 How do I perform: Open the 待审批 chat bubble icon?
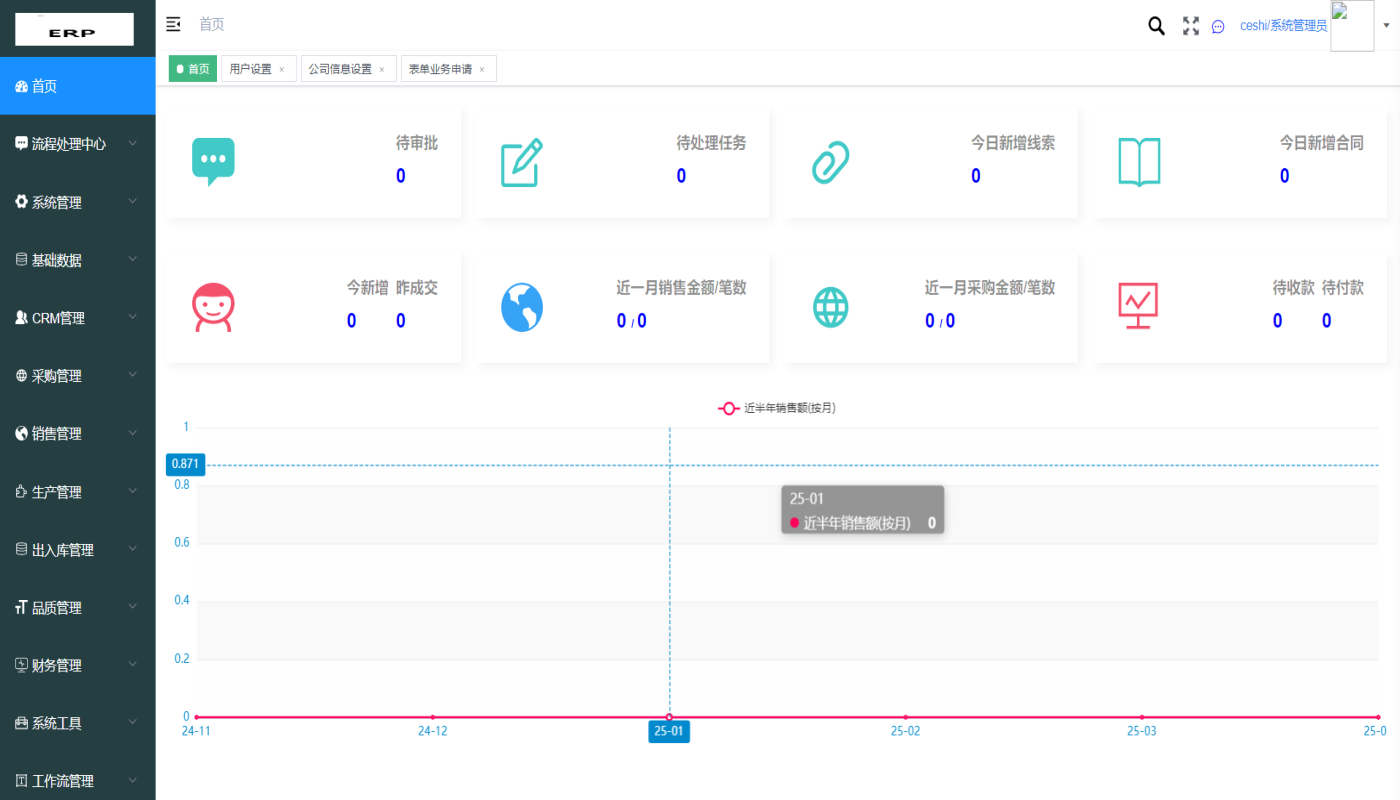[213, 160]
